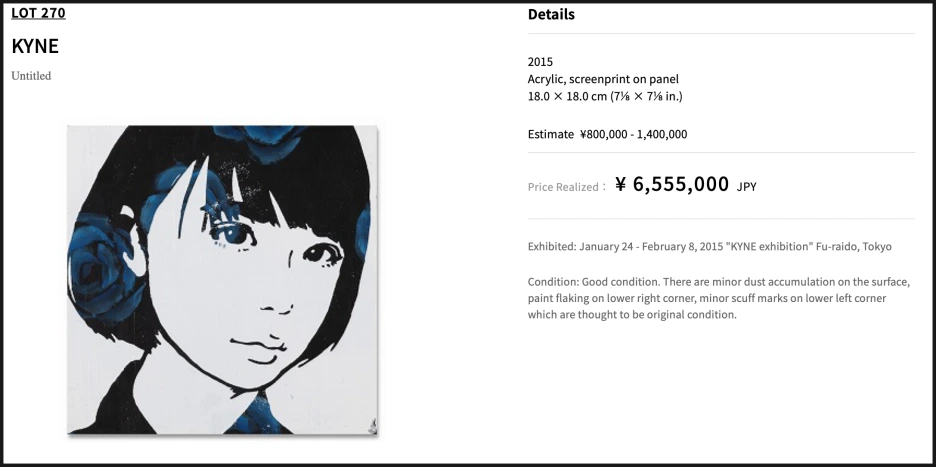Select the Untitled artwork title
The image size is (936, 467).
(x=31, y=76)
